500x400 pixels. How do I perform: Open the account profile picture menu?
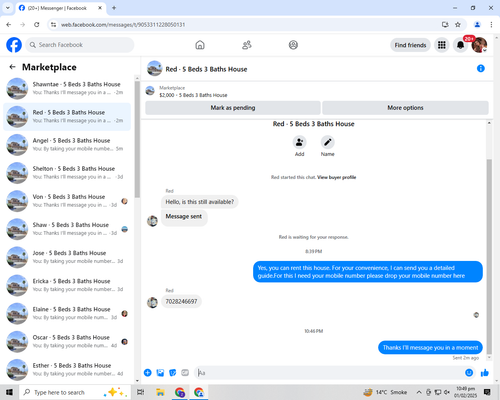click(479, 45)
